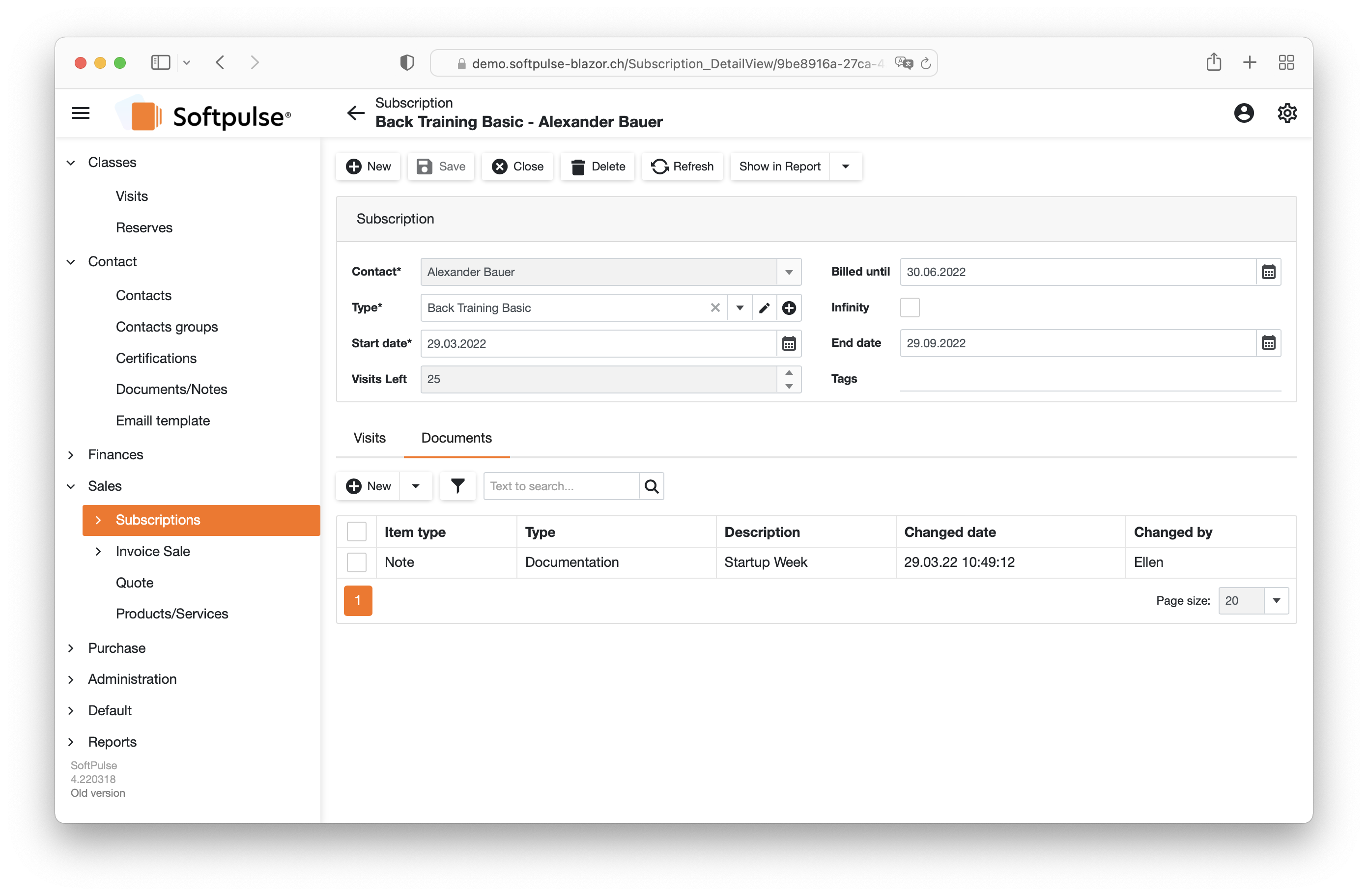The height and width of the screenshot is (896, 1368).
Task: Click the Safari address bar
Action: pos(684,63)
